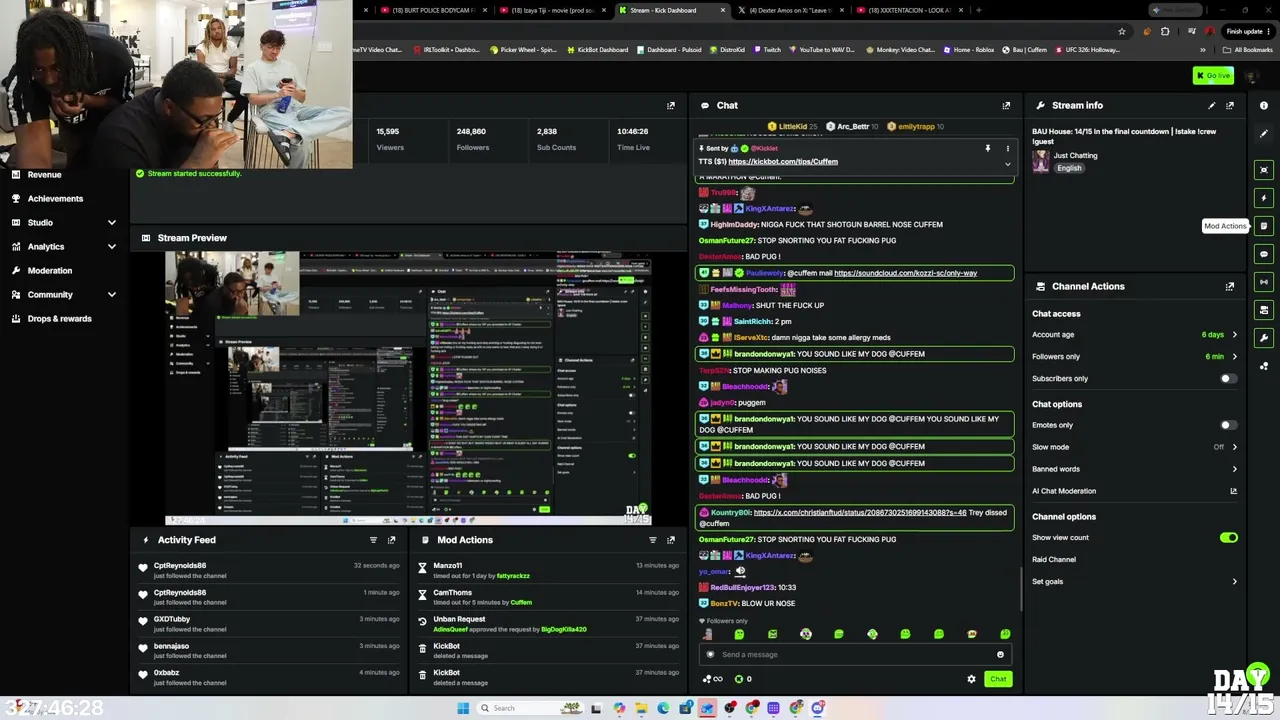Screen dimensions: 1280x720
Task: Click Raid Channel option
Action: (1054, 560)
